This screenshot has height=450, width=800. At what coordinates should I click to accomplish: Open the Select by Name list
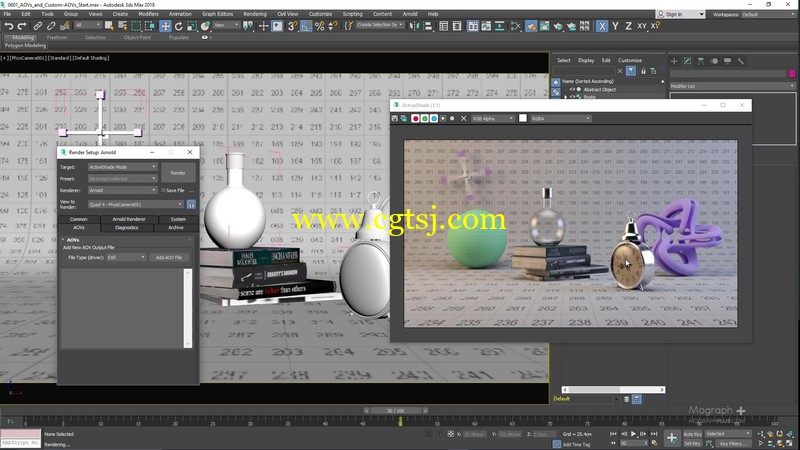[x=122, y=26]
